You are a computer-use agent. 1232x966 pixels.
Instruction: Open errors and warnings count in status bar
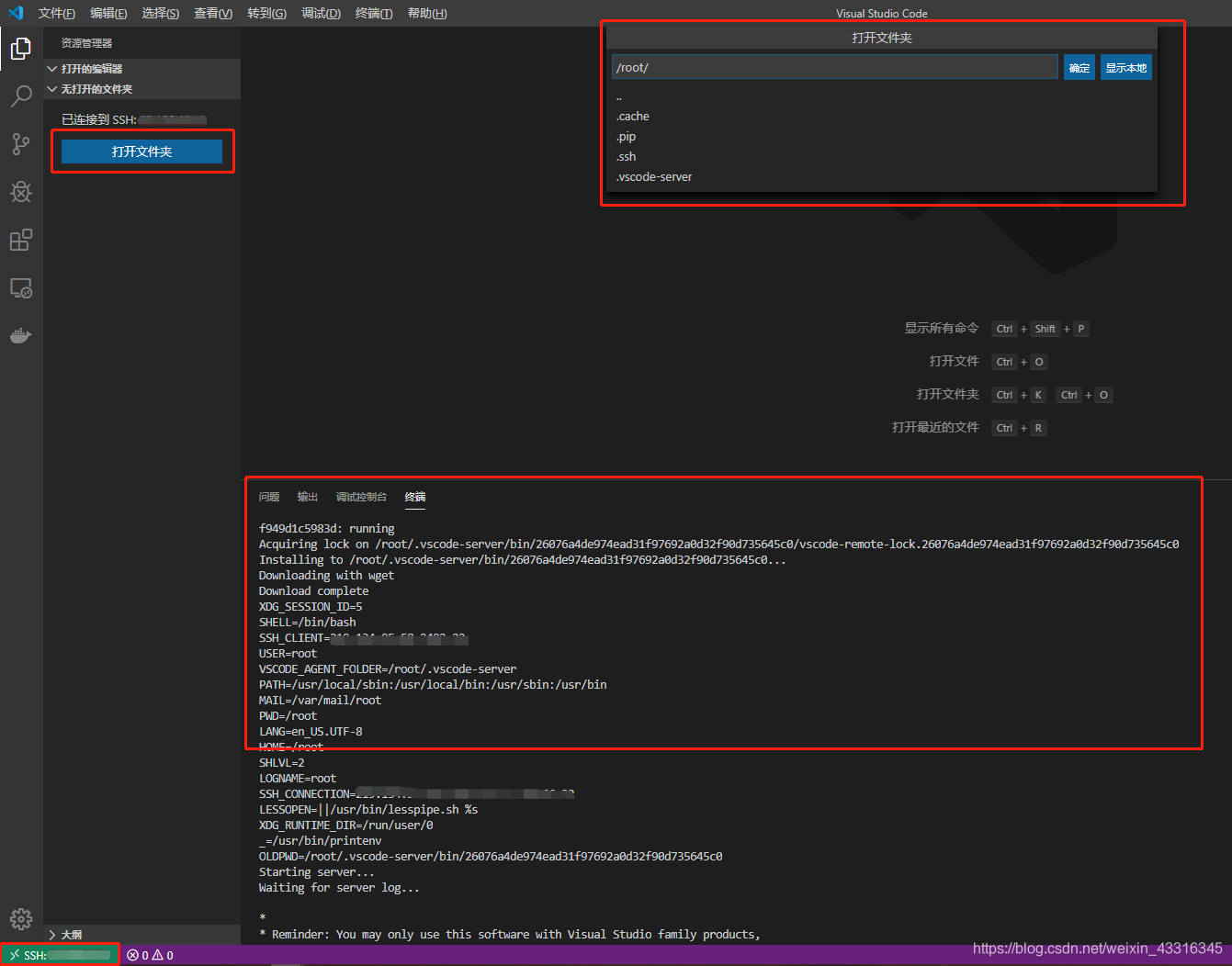coord(150,955)
